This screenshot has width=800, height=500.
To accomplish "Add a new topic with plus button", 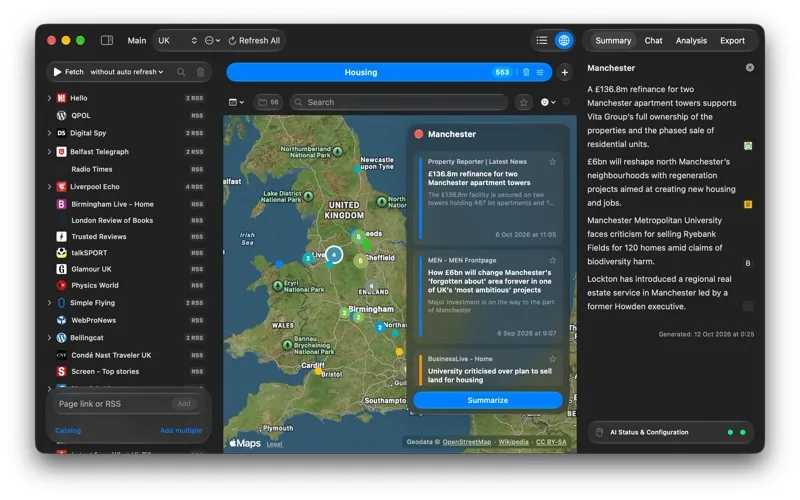I will (x=564, y=72).
